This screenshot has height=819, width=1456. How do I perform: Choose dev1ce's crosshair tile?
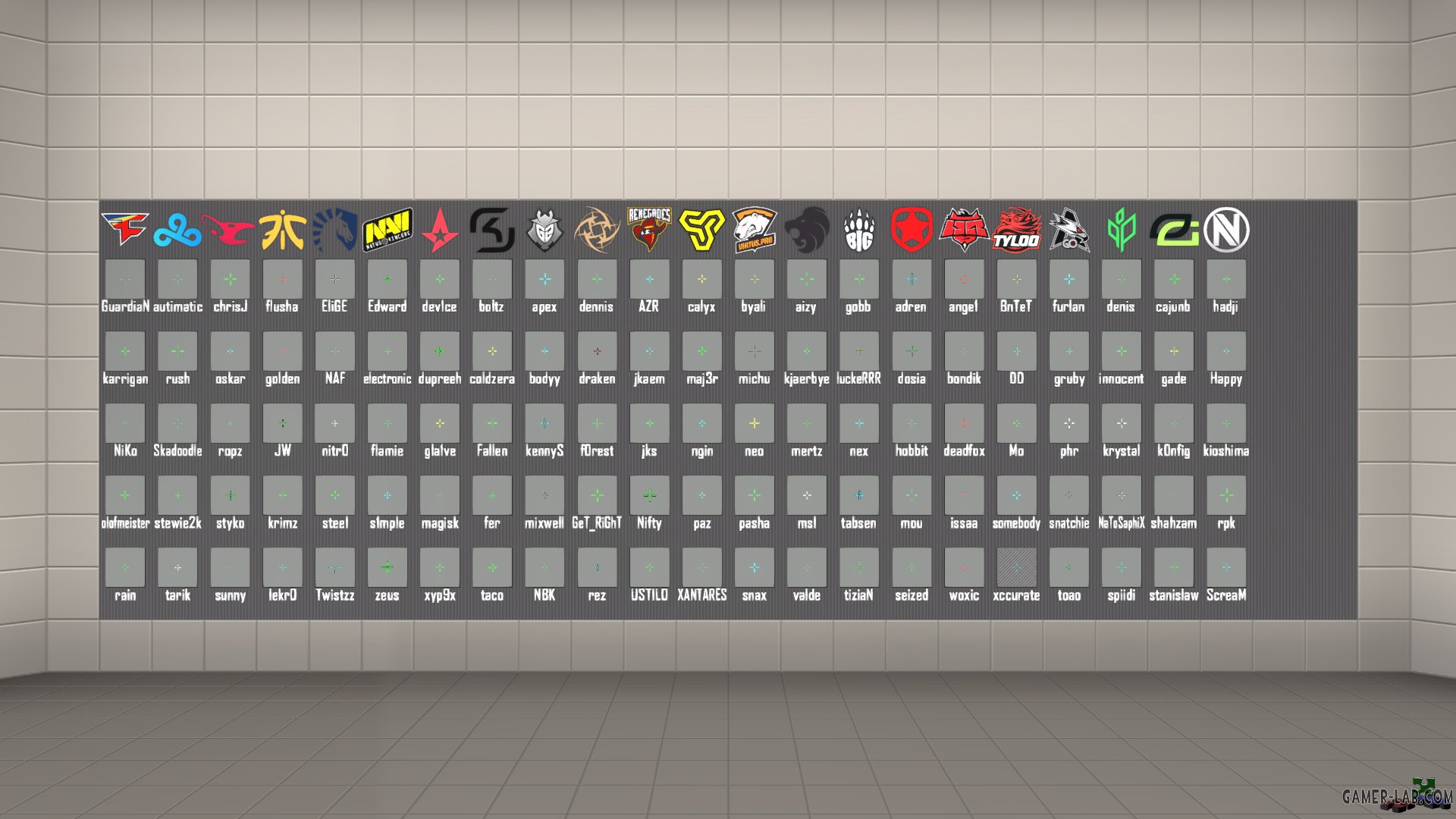(440, 279)
